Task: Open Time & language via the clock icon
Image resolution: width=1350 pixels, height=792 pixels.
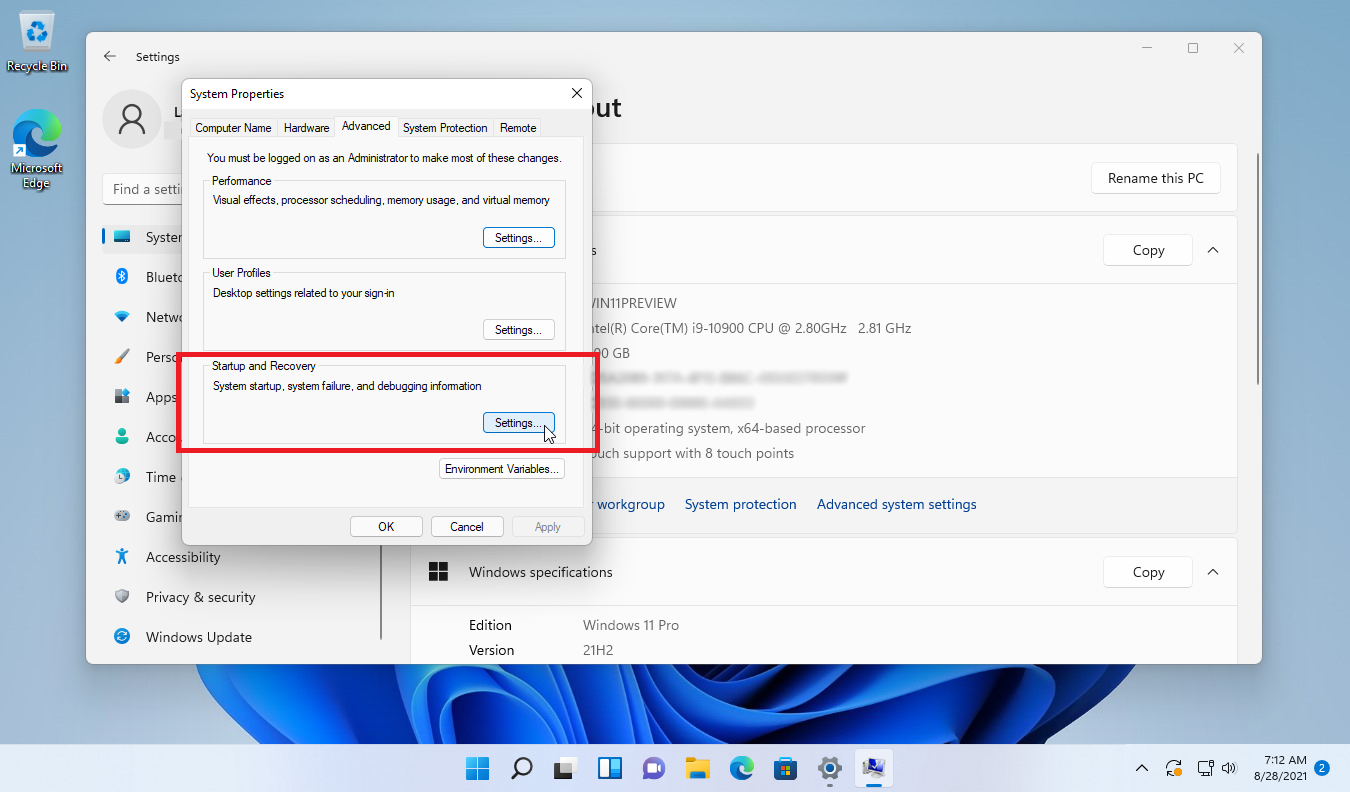Action: [x=122, y=477]
